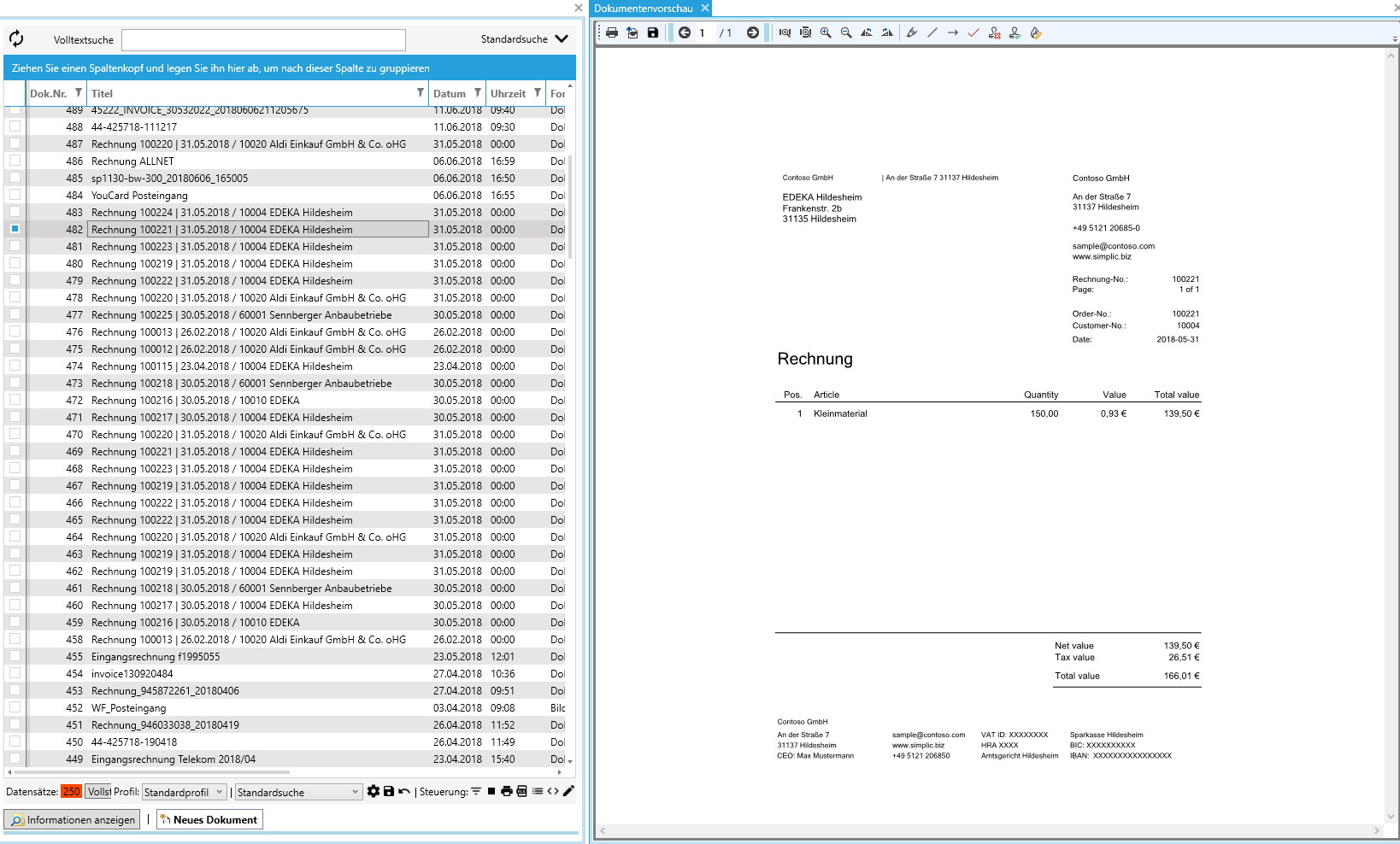The image size is (1400, 844).
Task: Apply the rejected stamp tool
Action: (994, 32)
